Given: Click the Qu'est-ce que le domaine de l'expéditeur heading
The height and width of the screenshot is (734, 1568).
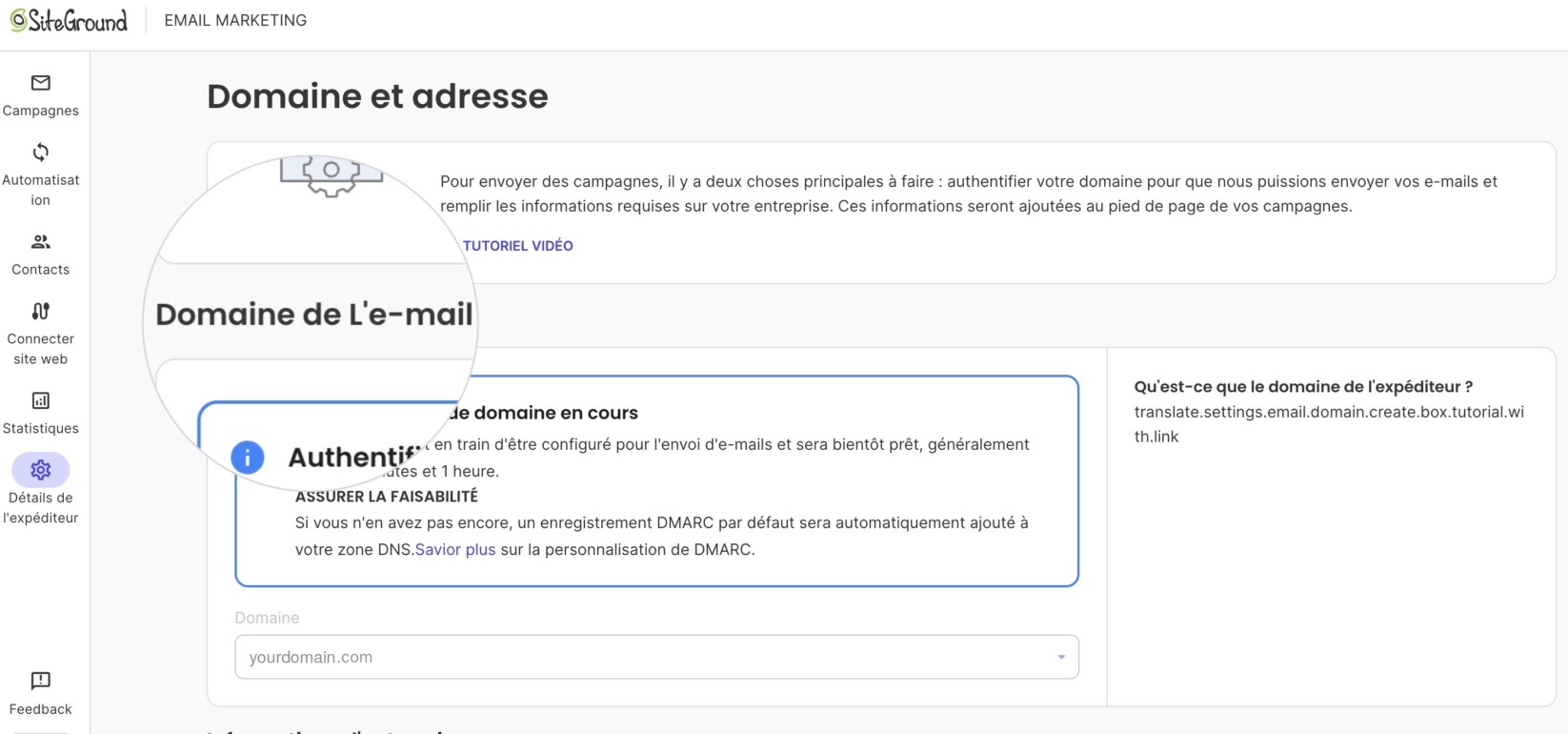Looking at the screenshot, I should pyautogui.click(x=1303, y=387).
